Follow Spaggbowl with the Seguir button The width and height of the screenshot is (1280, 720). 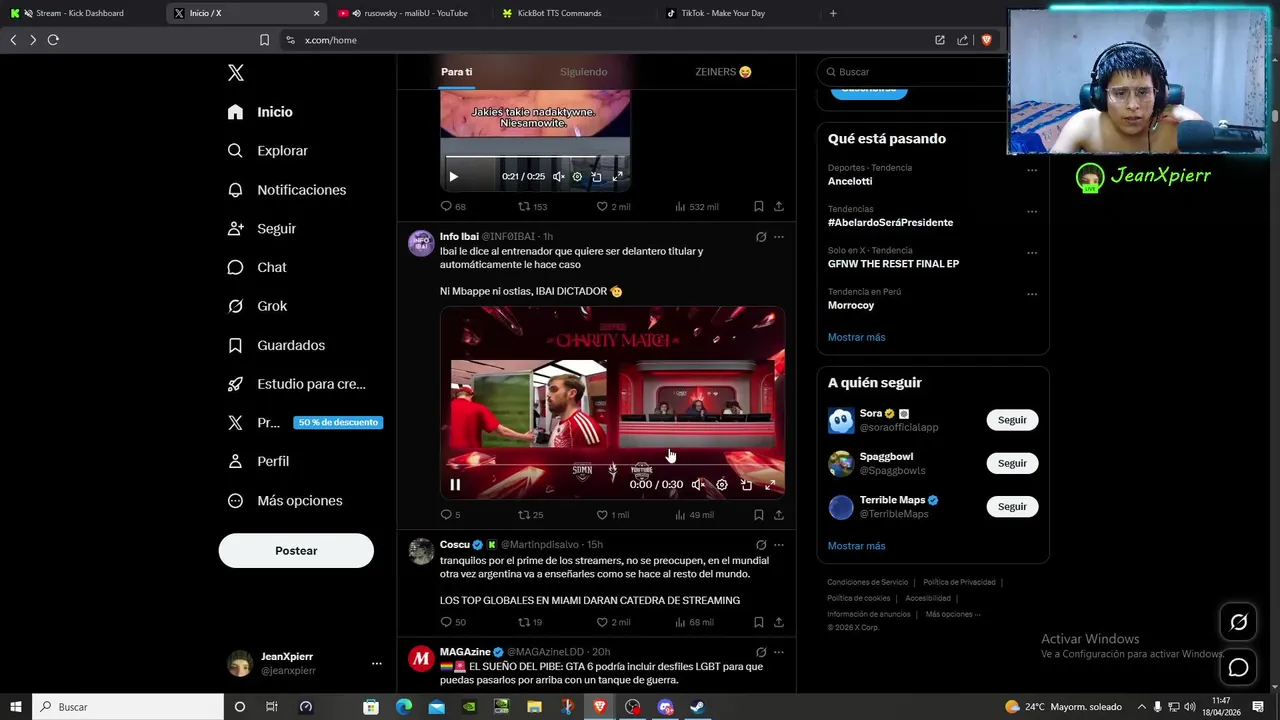[x=1012, y=463]
